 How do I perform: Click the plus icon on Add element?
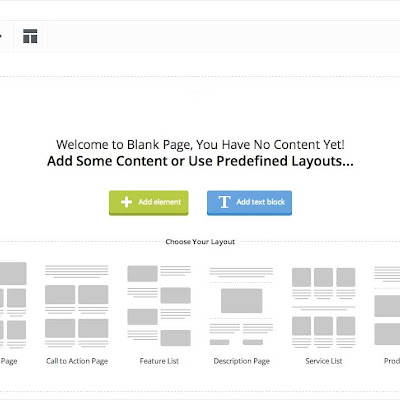click(126, 202)
